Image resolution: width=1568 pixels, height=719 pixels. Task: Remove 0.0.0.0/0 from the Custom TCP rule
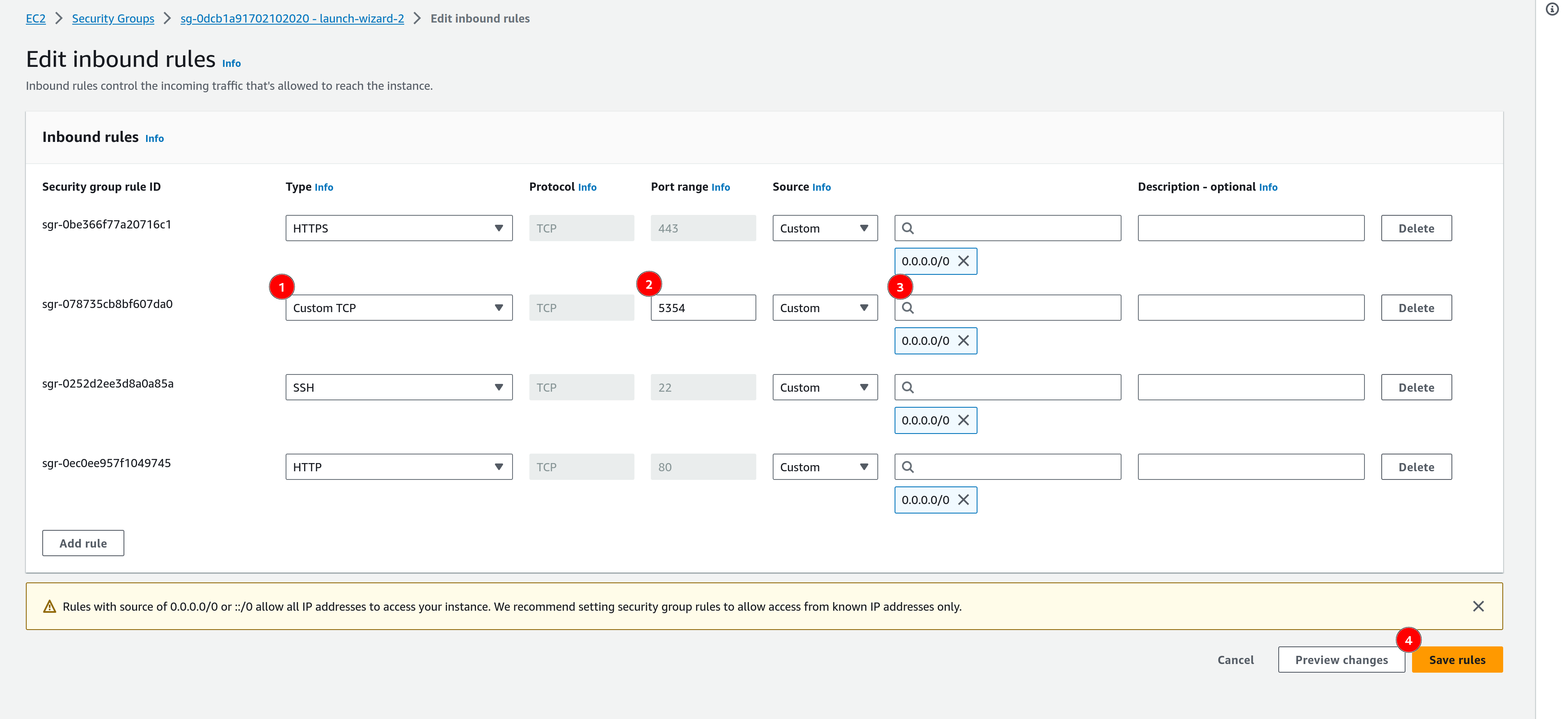[x=963, y=341]
